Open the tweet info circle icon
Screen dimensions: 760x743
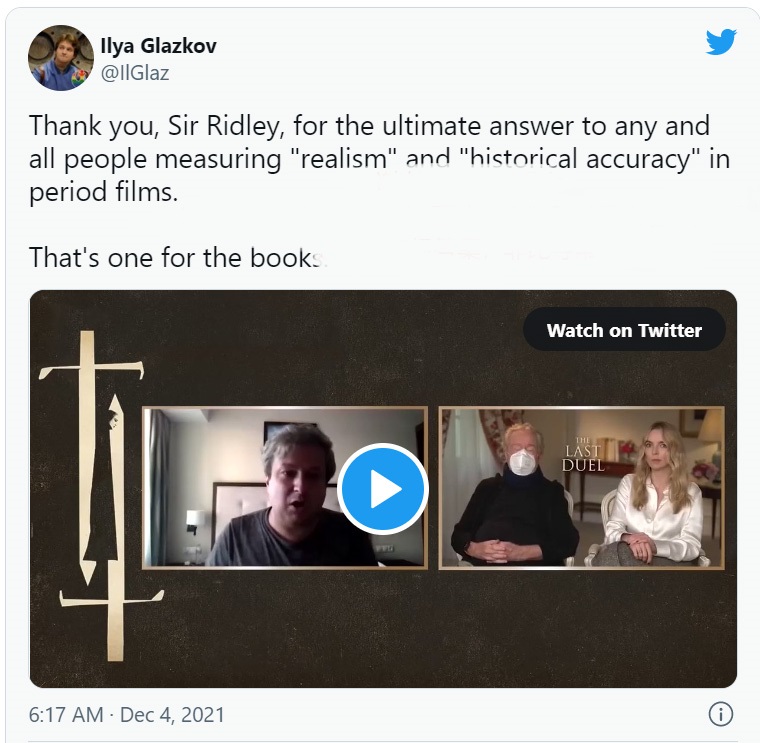721,714
